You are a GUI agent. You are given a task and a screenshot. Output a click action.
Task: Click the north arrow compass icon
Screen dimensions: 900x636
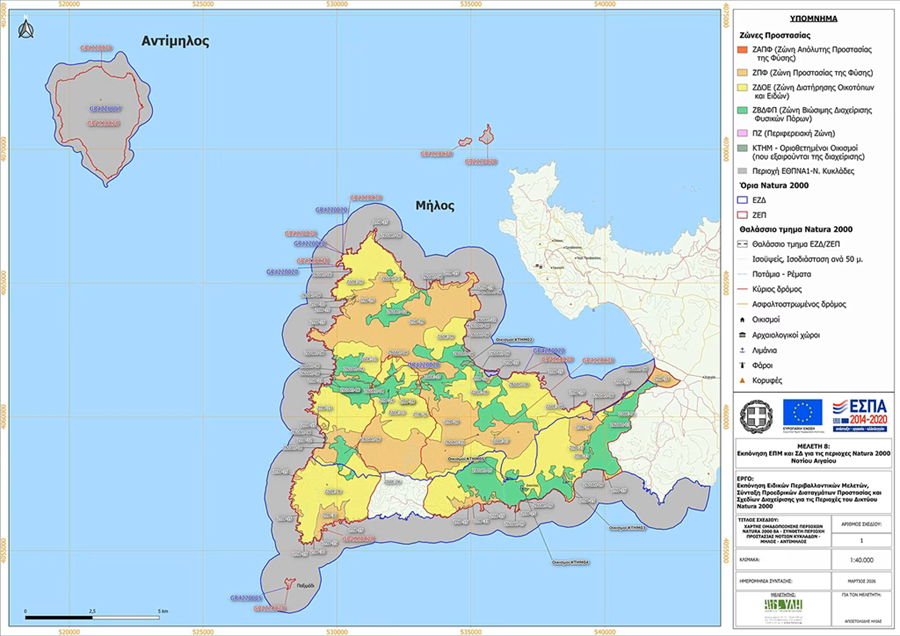pos(24,37)
